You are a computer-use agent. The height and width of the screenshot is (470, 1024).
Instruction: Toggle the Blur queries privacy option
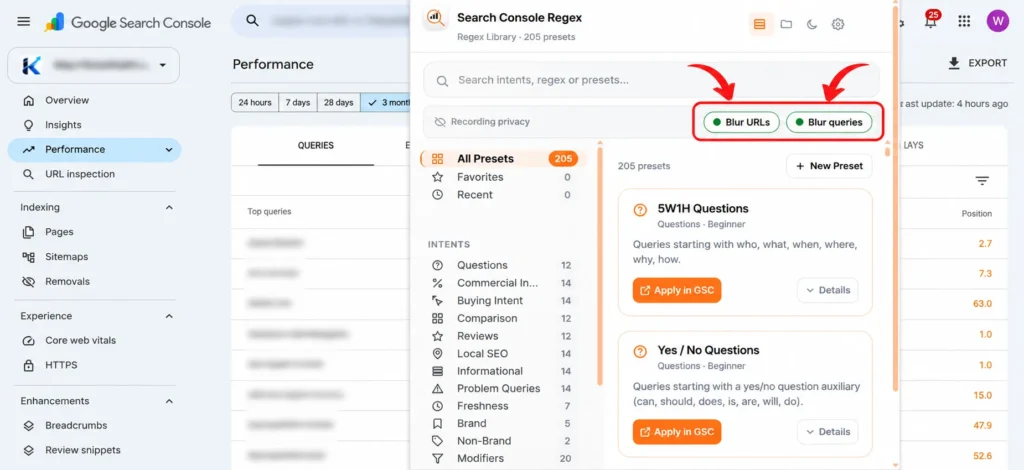pos(829,122)
